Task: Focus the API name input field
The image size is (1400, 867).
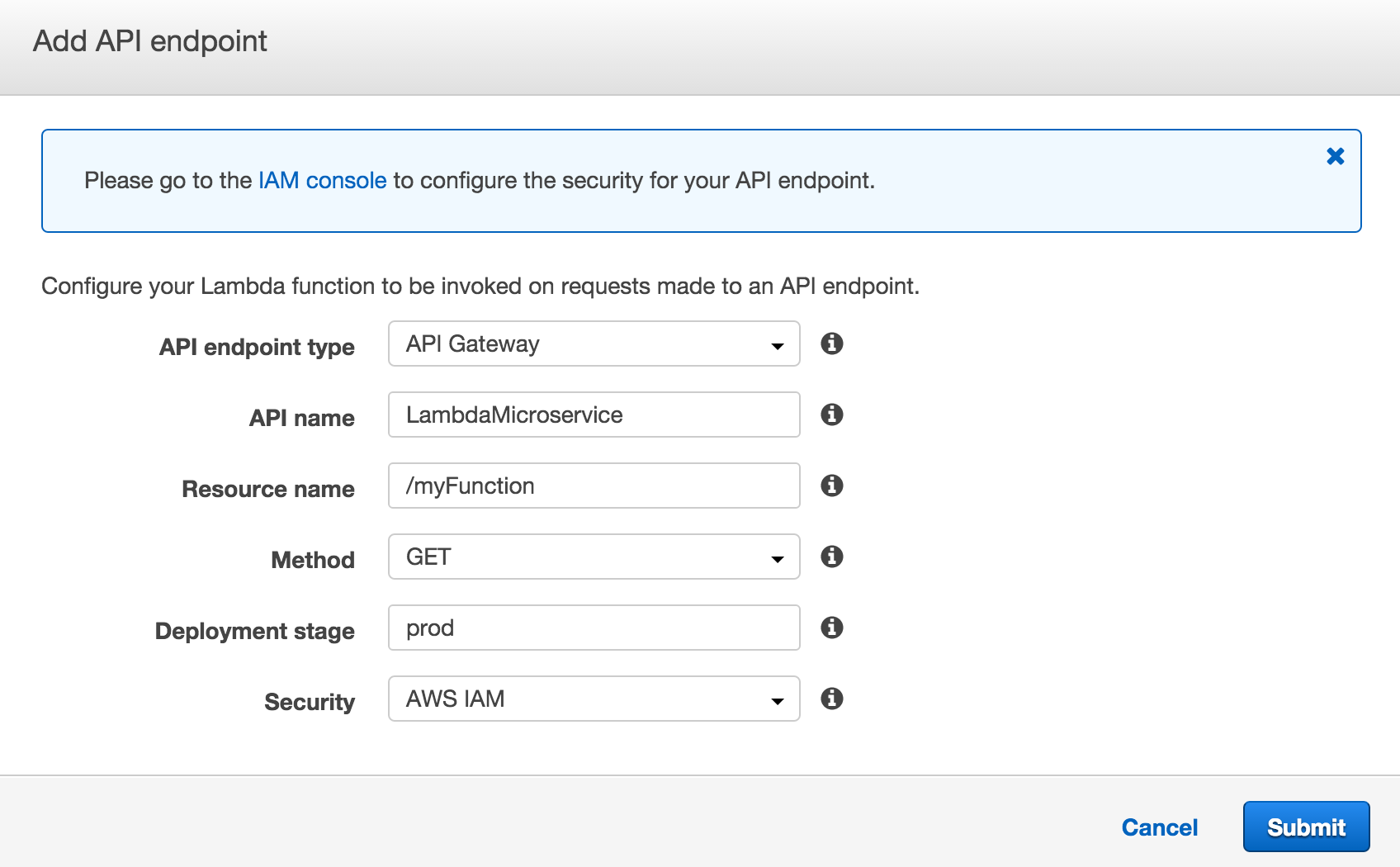Action: (594, 415)
